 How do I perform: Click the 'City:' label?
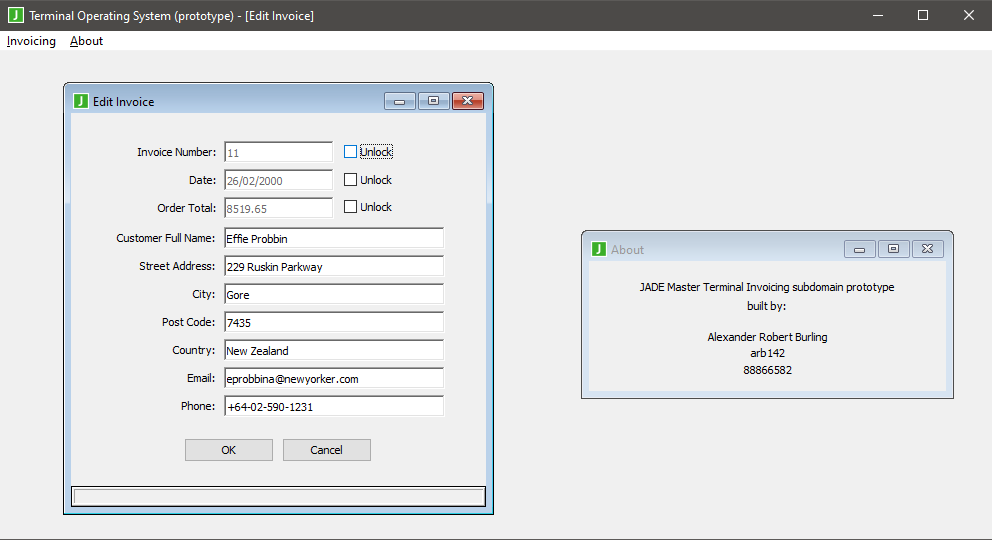[x=204, y=294]
